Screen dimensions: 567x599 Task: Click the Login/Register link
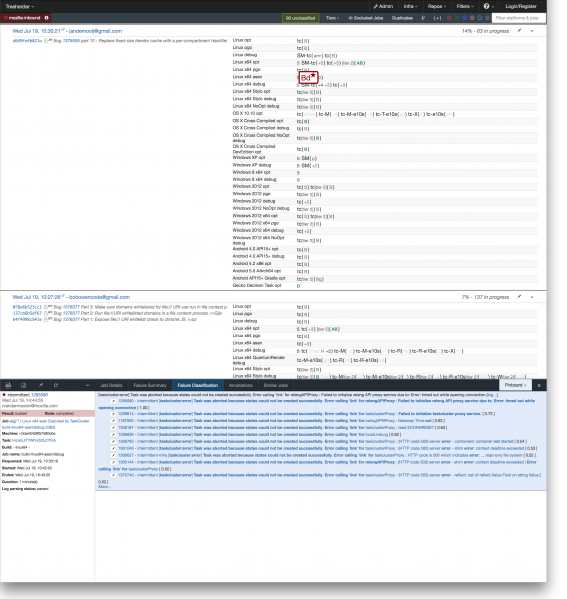click(x=520, y=6)
